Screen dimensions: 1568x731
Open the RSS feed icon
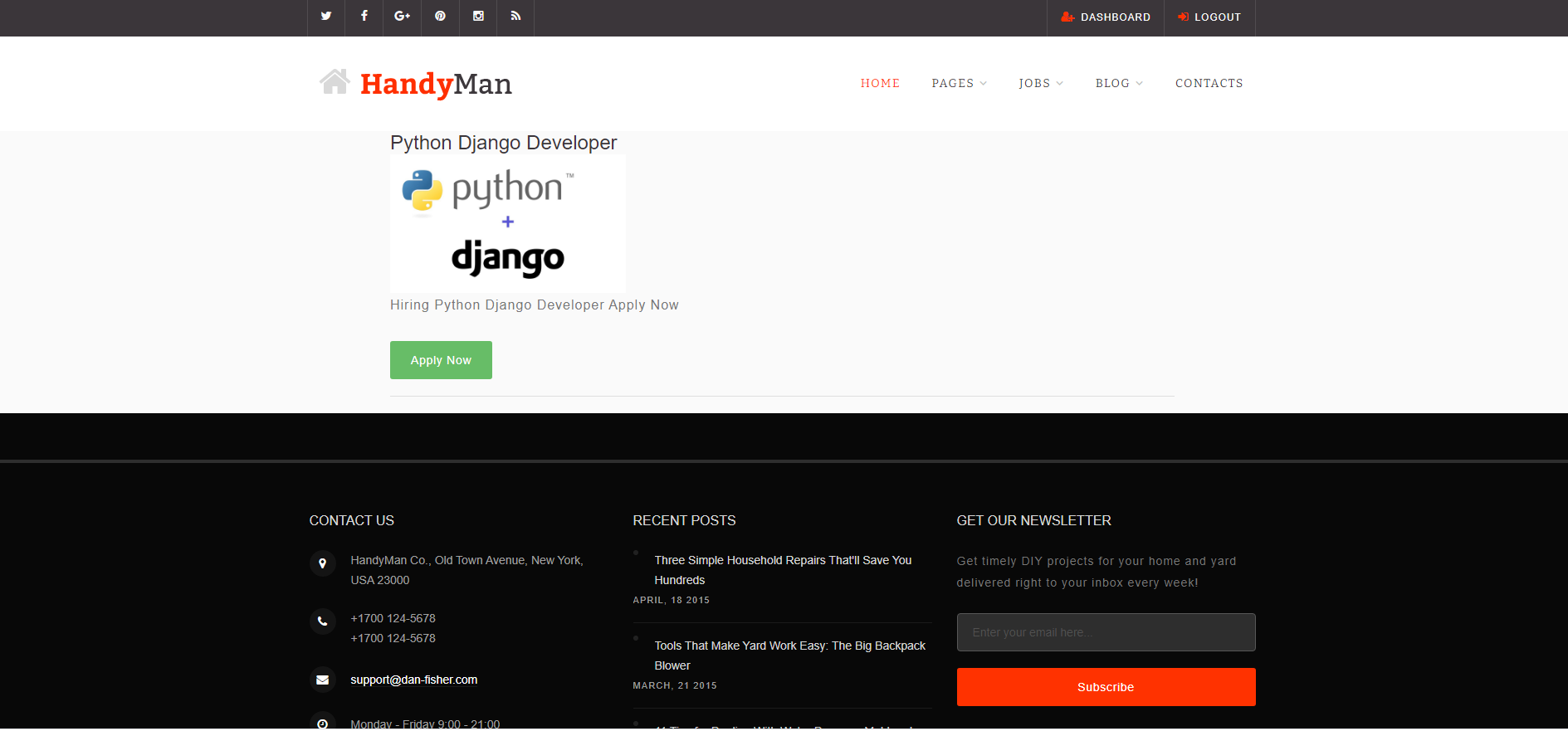[515, 16]
